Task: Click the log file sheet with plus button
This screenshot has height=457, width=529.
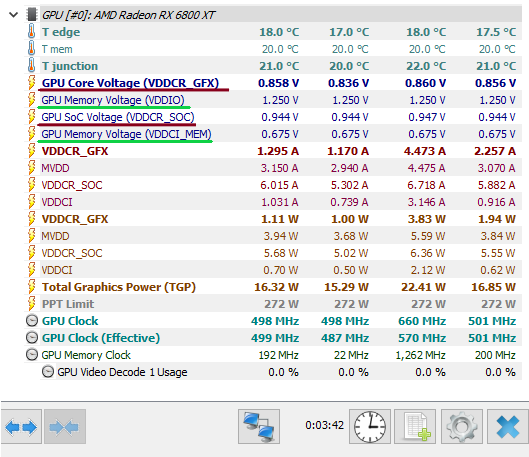Action: pyautogui.click(x=415, y=427)
